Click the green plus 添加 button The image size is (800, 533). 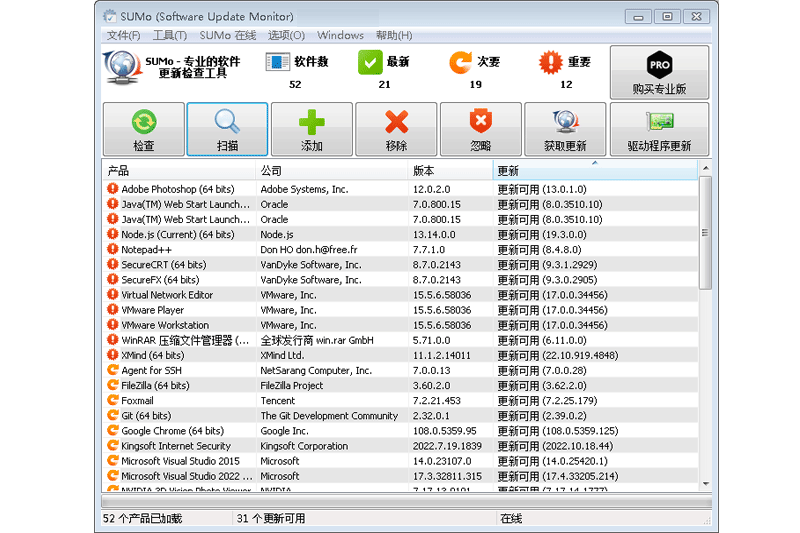point(312,129)
